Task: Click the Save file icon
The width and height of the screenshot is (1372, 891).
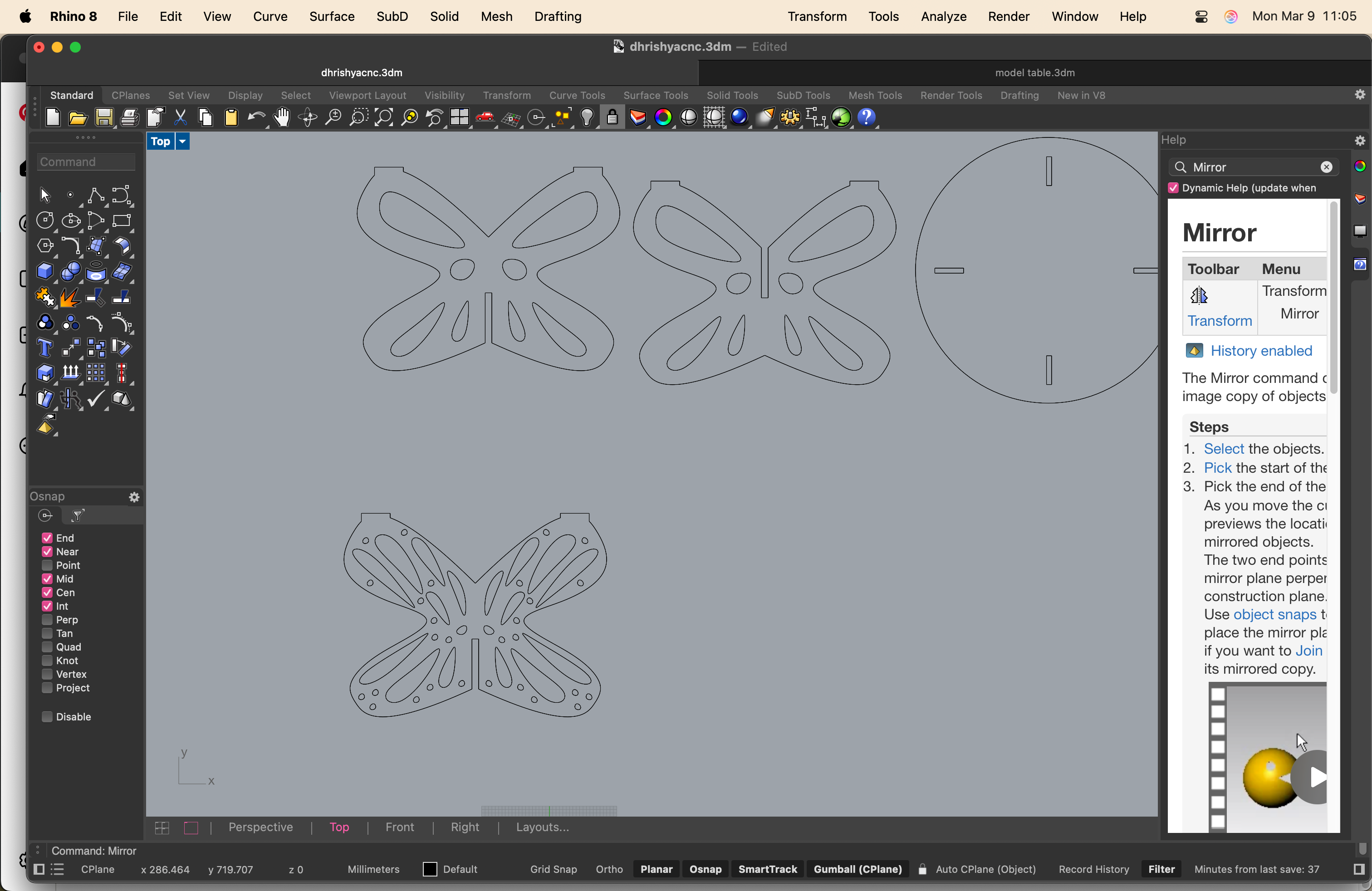Action: pyautogui.click(x=104, y=117)
